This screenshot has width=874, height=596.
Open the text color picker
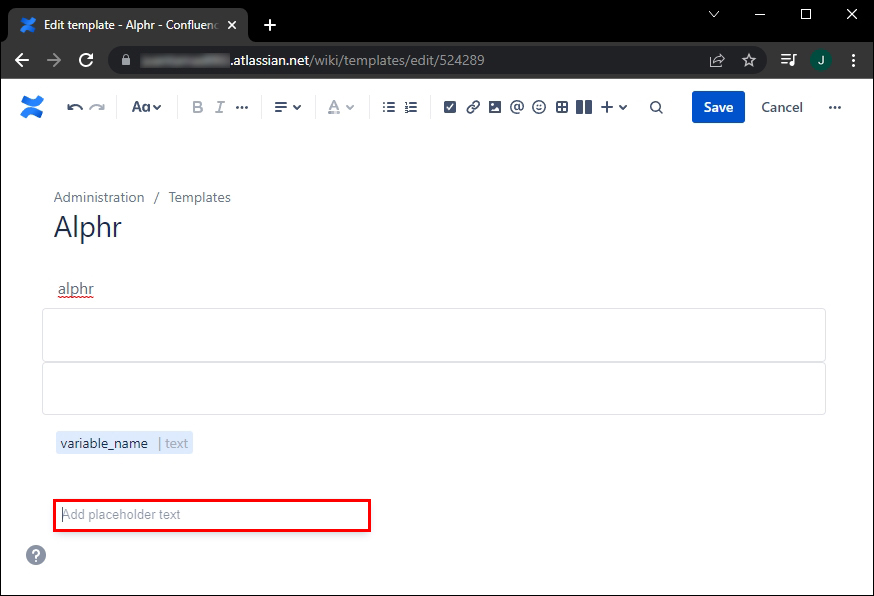341,107
